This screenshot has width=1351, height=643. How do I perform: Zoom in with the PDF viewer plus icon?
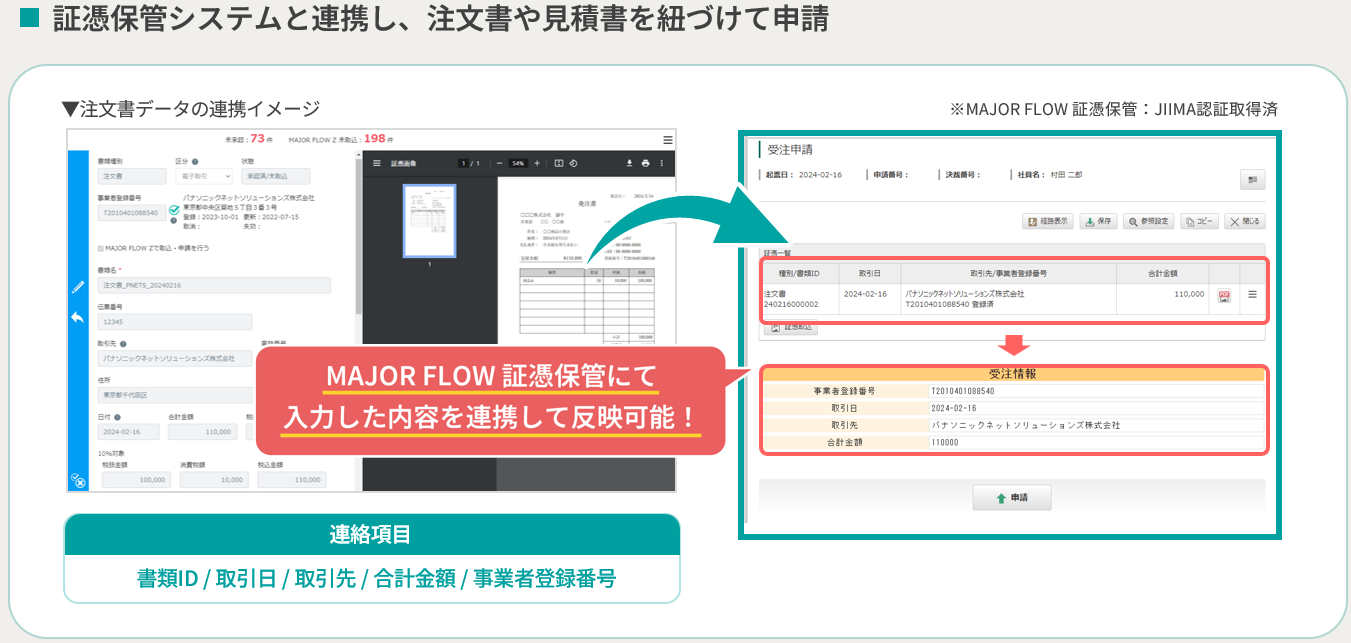[x=537, y=163]
